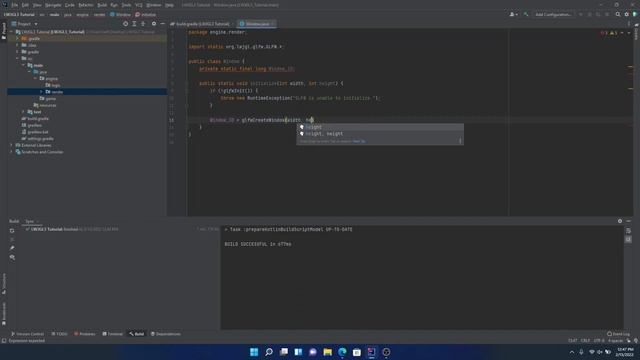
Task: Choose the 'height, height' completion suggestion
Action: [380, 134]
